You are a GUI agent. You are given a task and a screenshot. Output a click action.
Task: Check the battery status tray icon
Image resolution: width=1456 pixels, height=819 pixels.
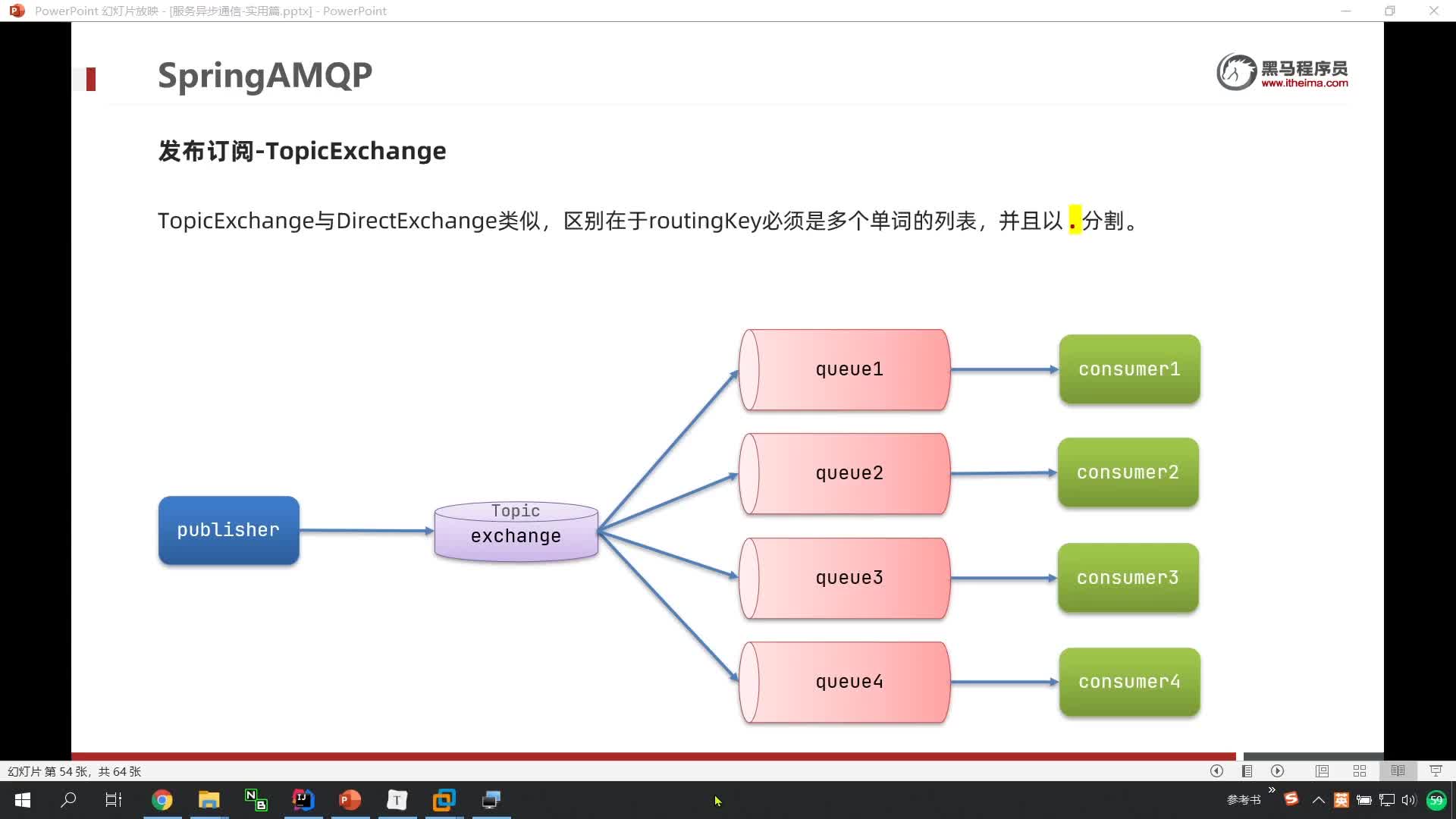tap(1363, 800)
